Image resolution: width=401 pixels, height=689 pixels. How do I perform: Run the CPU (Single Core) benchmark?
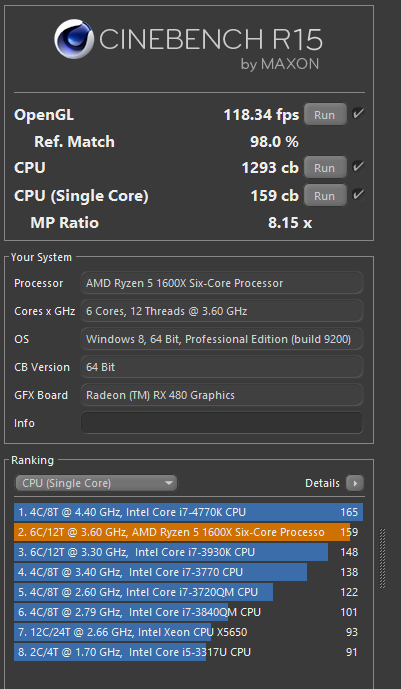pos(325,196)
